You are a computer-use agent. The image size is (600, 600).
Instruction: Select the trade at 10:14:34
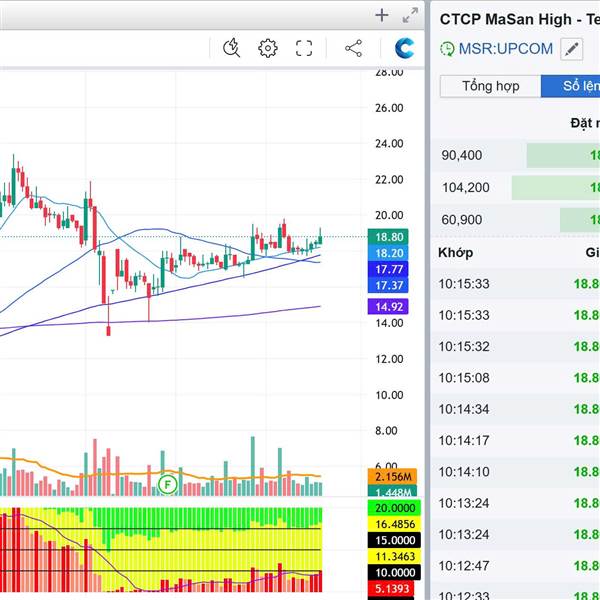(516, 409)
